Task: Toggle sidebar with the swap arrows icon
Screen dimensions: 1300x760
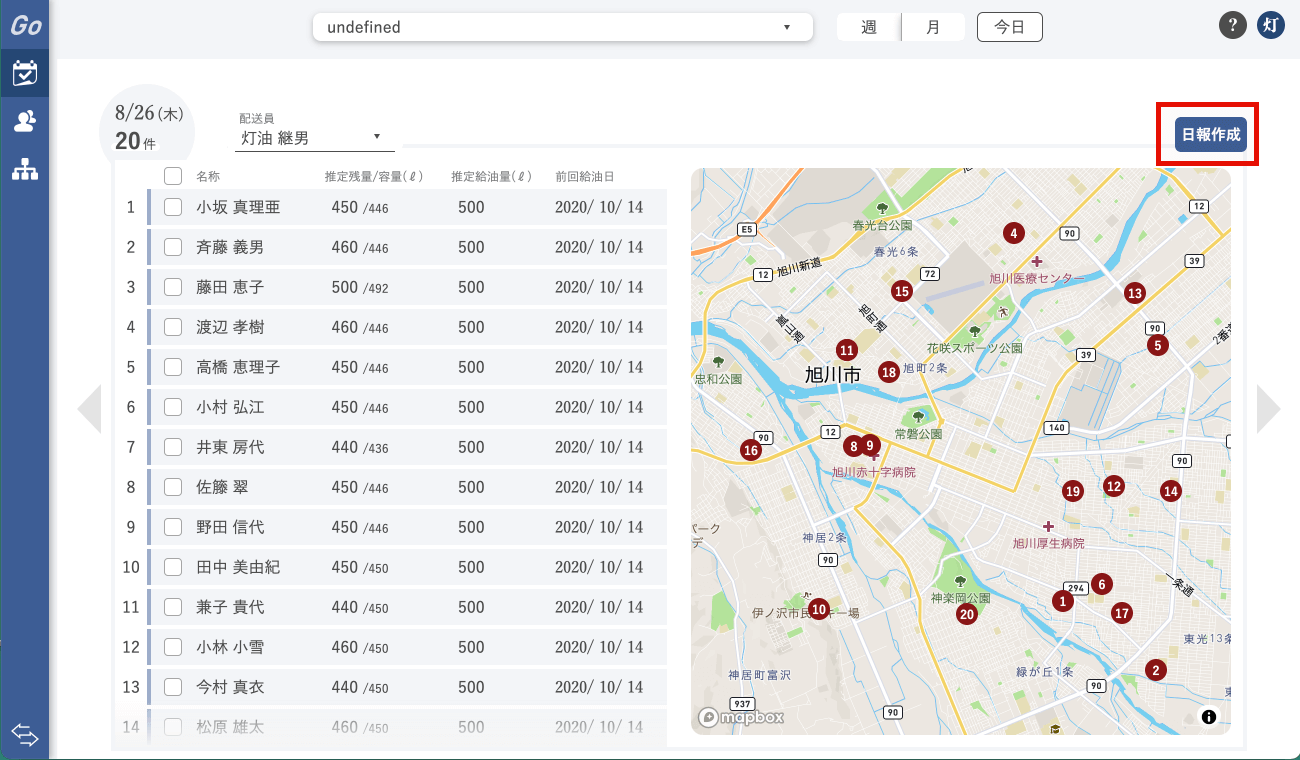Action: coord(25,736)
